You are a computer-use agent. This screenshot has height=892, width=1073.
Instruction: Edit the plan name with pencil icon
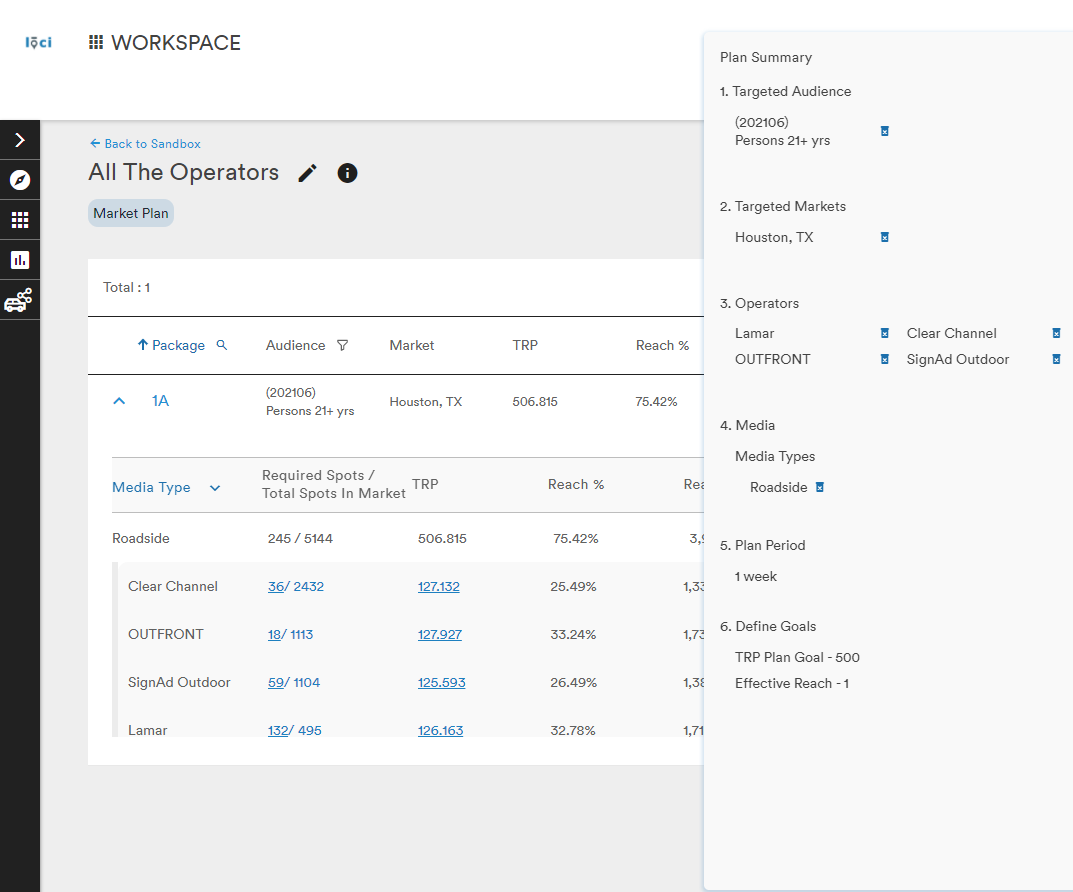click(308, 173)
